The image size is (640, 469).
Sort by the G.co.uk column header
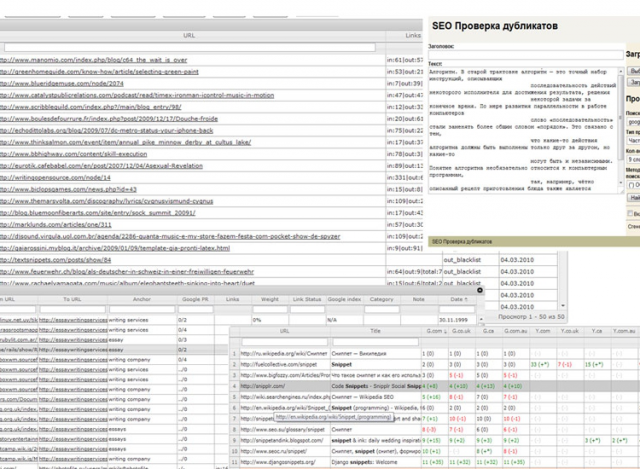pyautogui.click(x=462, y=331)
